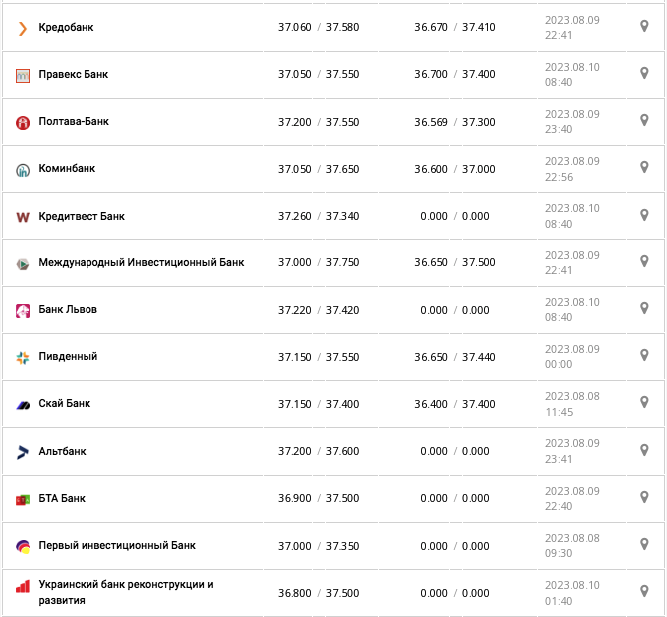Click the Пивденный colorful logo
This screenshot has height=617, width=667.
22,357
